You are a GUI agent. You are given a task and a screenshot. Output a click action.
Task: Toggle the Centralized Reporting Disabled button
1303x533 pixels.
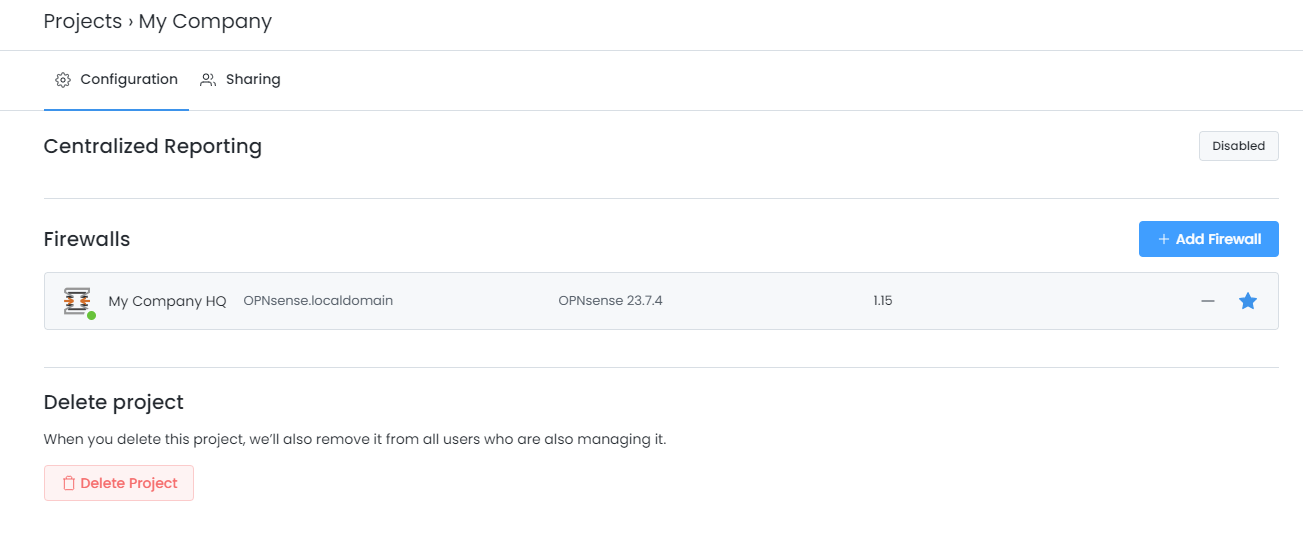(x=1238, y=146)
